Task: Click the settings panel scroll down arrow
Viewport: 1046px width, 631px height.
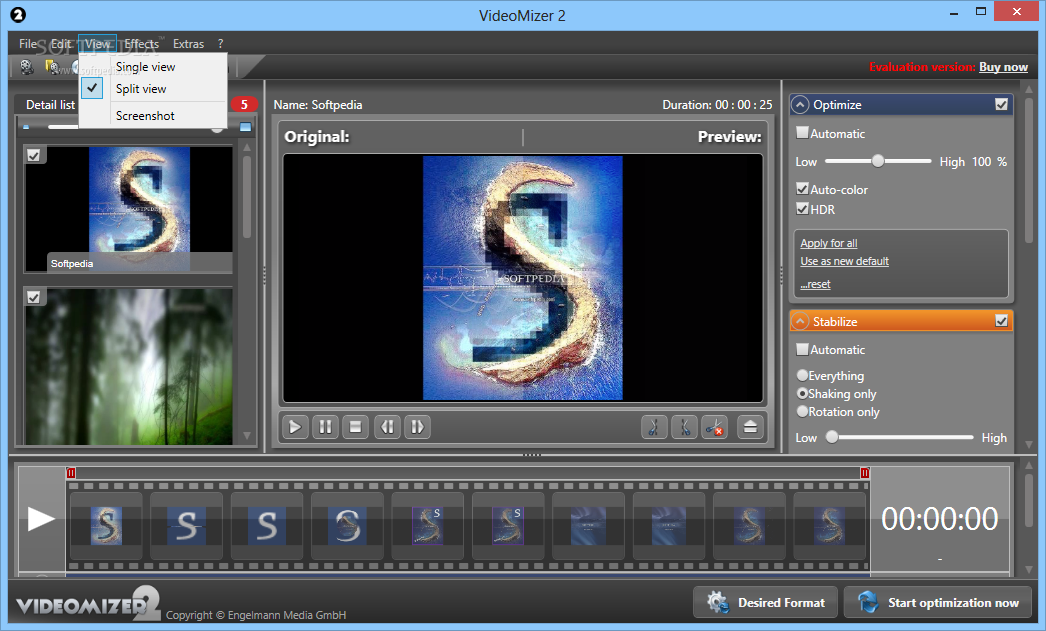Action: pyautogui.click(x=1028, y=444)
